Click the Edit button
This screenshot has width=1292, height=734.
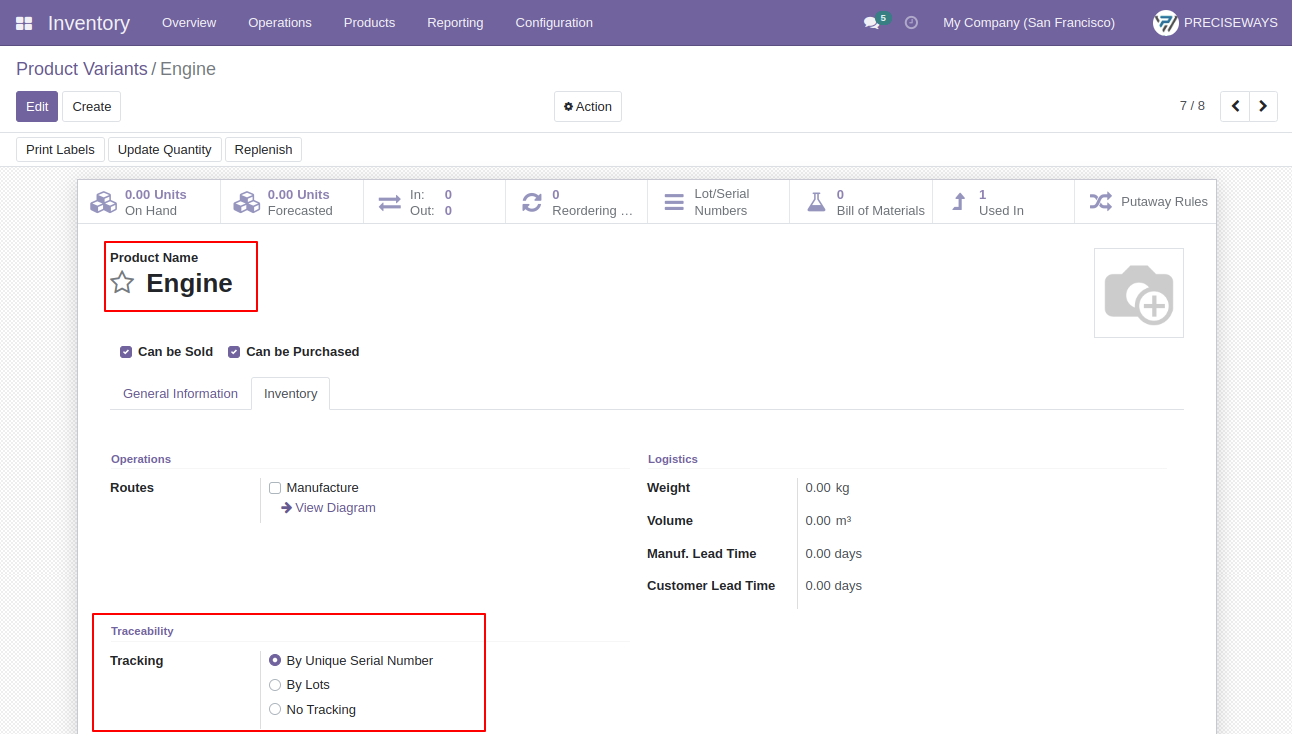tap(37, 107)
